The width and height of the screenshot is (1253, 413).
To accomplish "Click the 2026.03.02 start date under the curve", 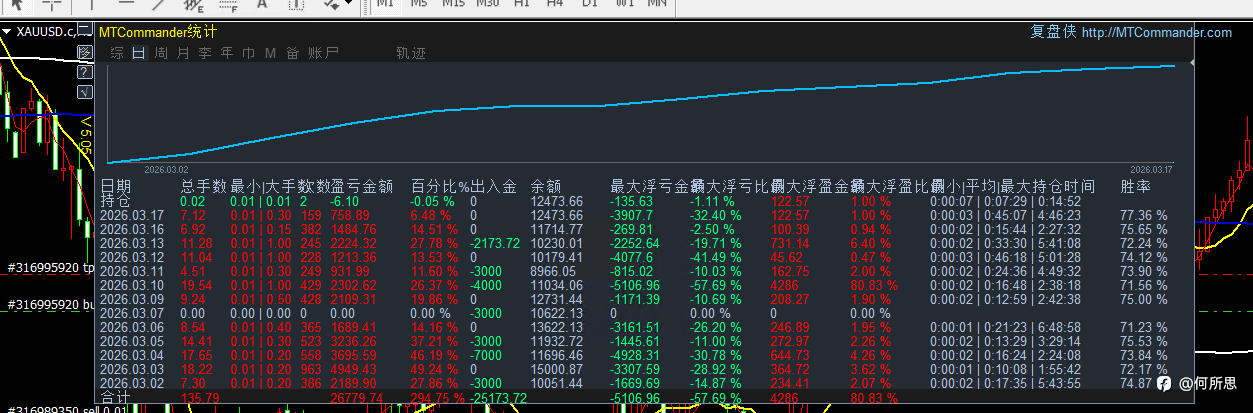I will (166, 170).
